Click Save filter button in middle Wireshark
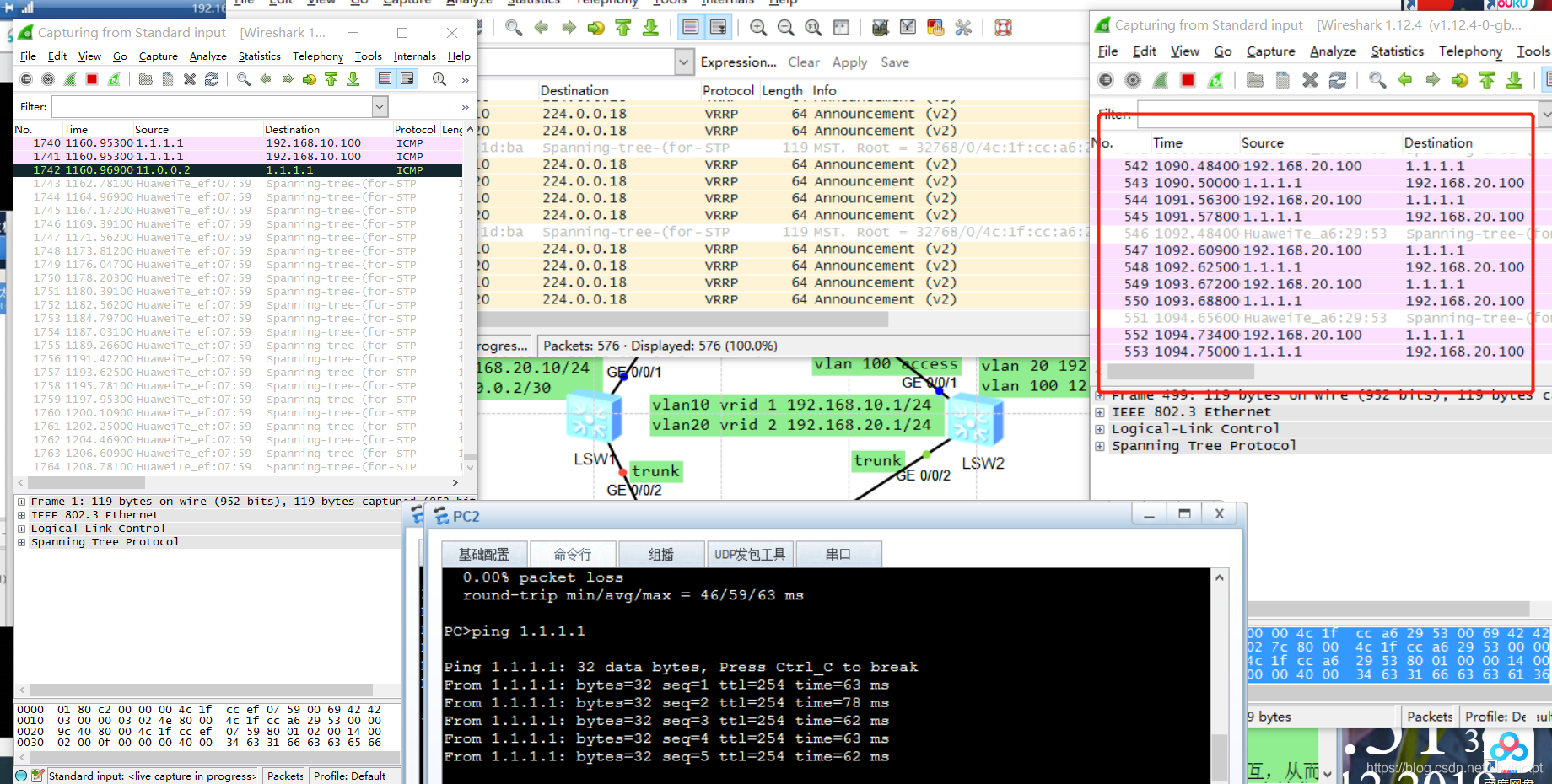Screen dimensions: 1552x784 pyautogui.click(x=895, y=62)
